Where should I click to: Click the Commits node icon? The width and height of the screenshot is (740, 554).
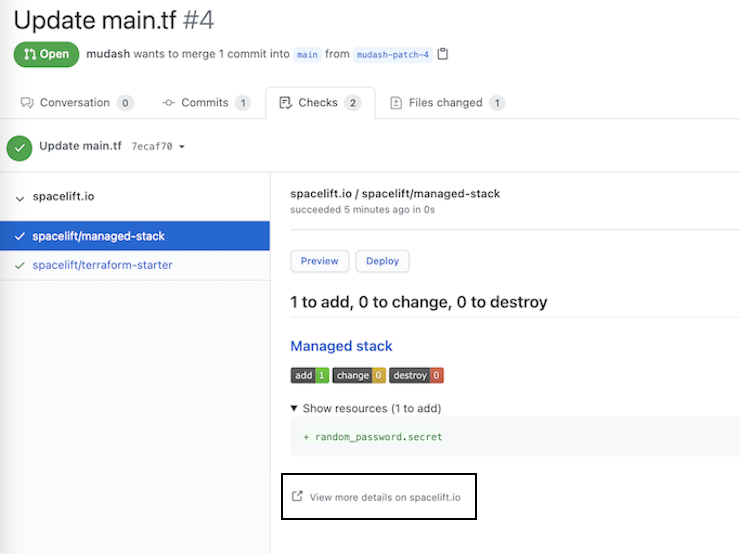coord(168,102)
